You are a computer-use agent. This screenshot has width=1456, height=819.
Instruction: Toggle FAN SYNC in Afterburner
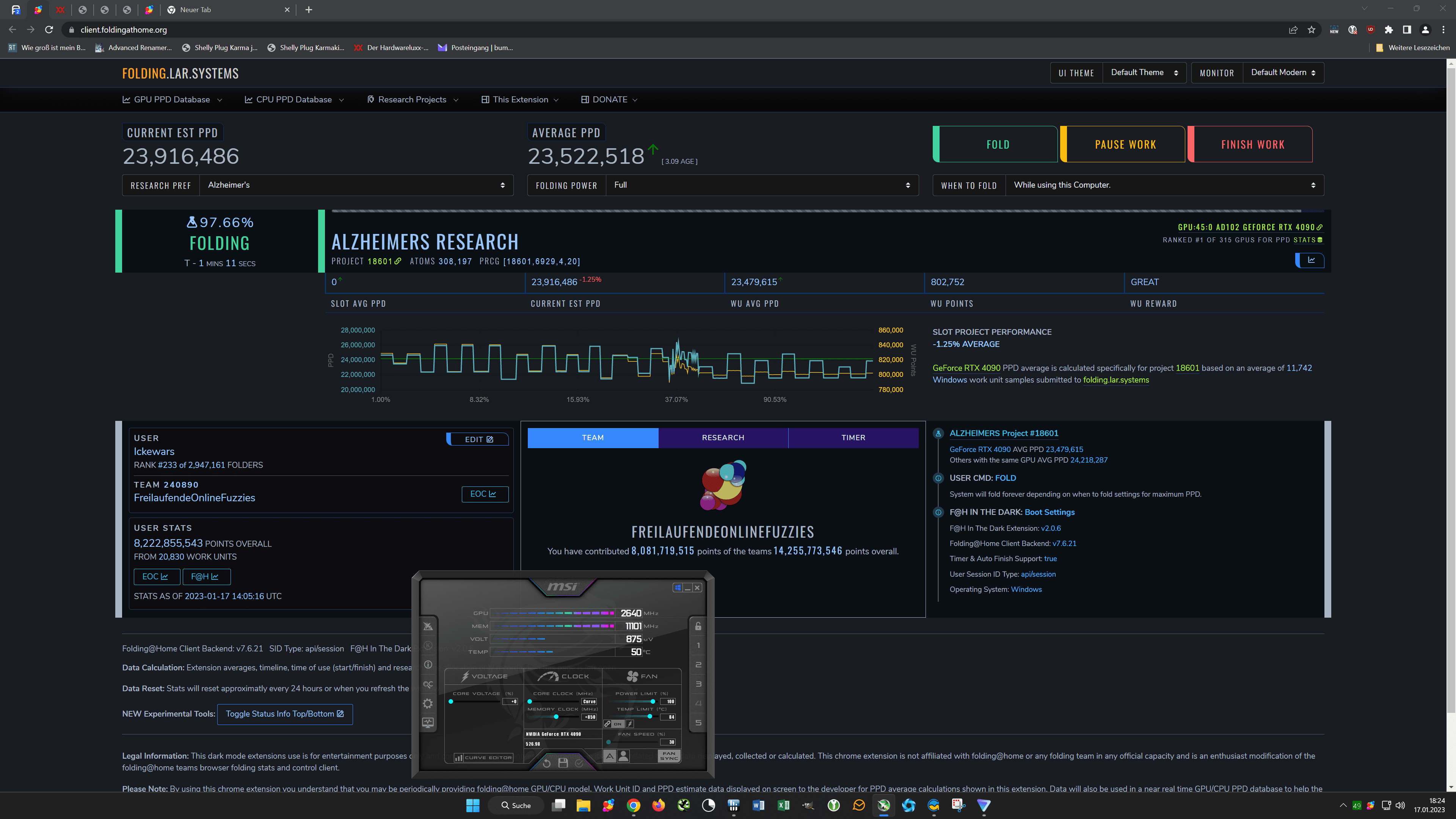coord(669,756)
